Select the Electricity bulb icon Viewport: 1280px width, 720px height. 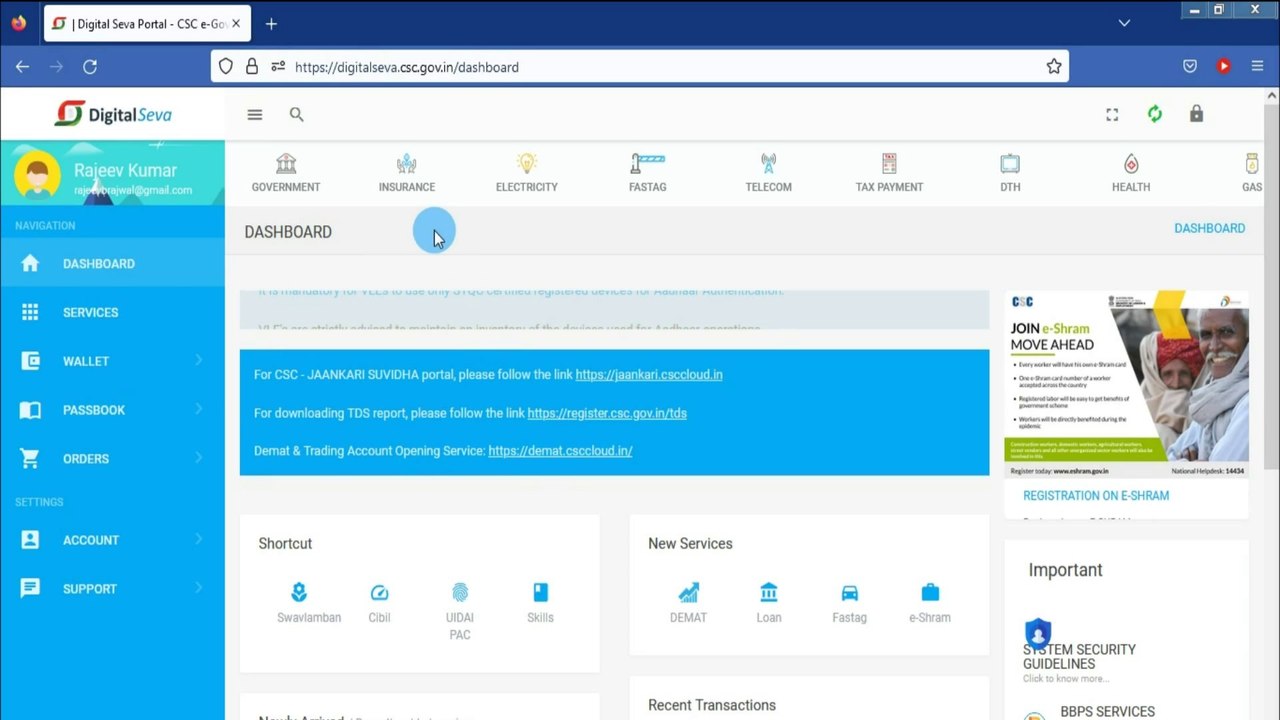point(527,164)
